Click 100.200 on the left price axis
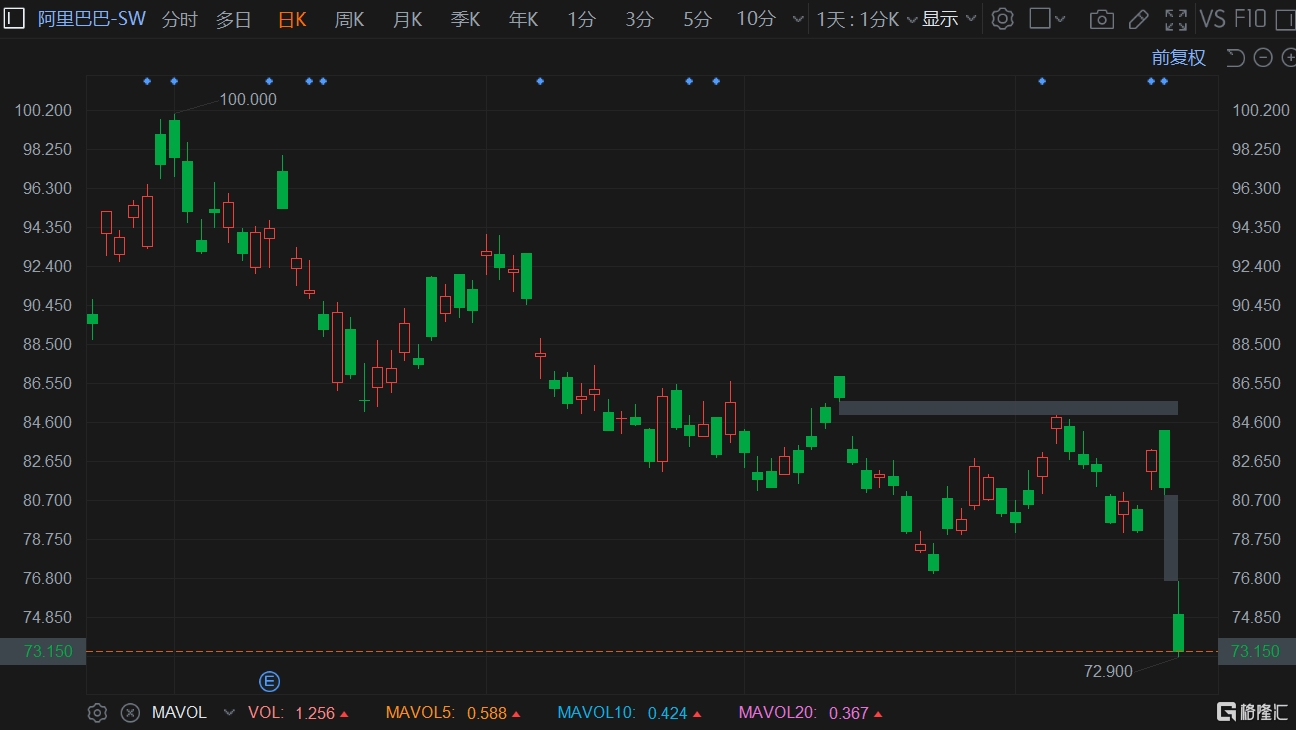 click(43, 110)
